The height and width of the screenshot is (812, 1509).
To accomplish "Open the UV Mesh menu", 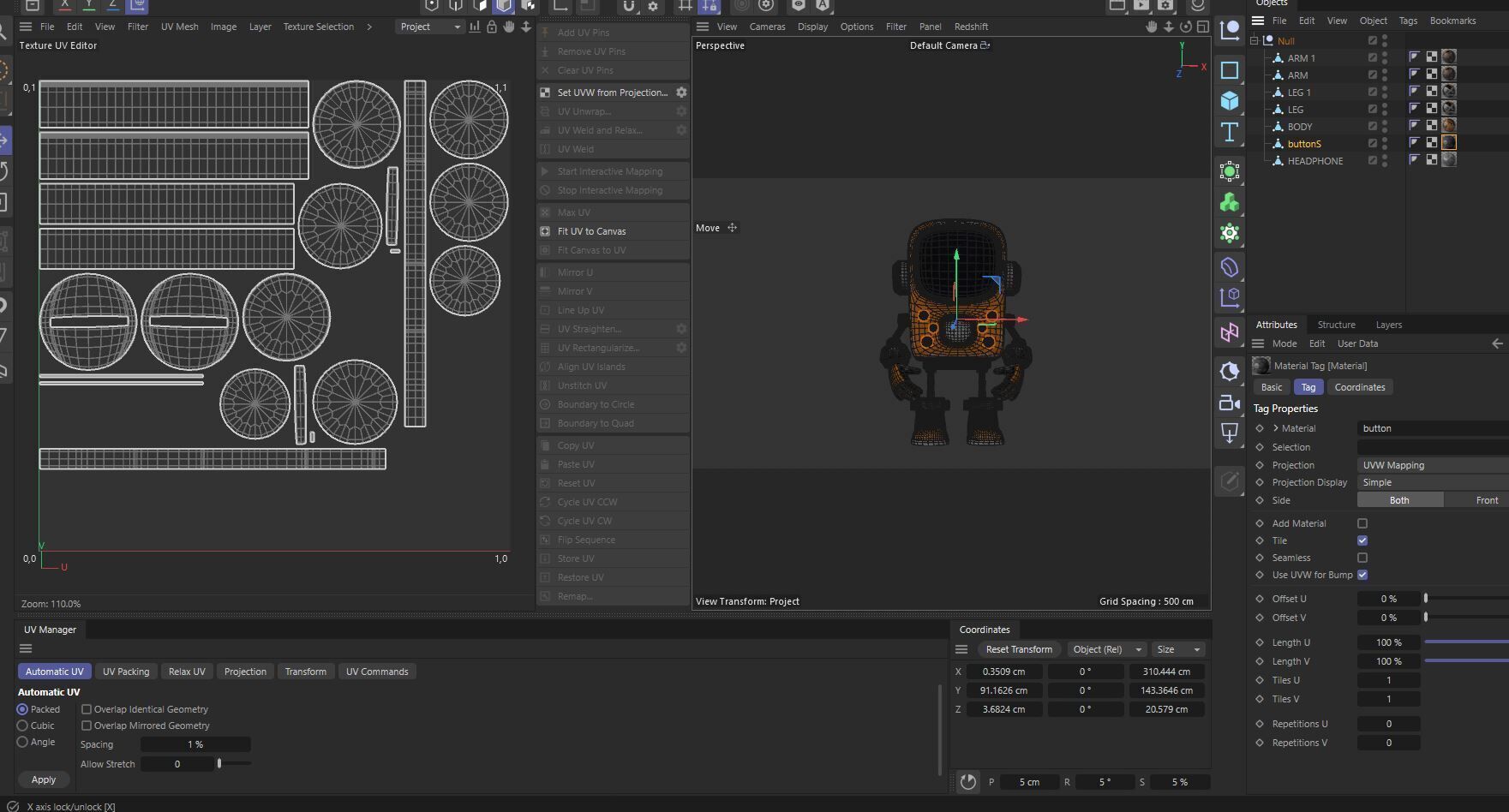I will (x=179, y=27).
